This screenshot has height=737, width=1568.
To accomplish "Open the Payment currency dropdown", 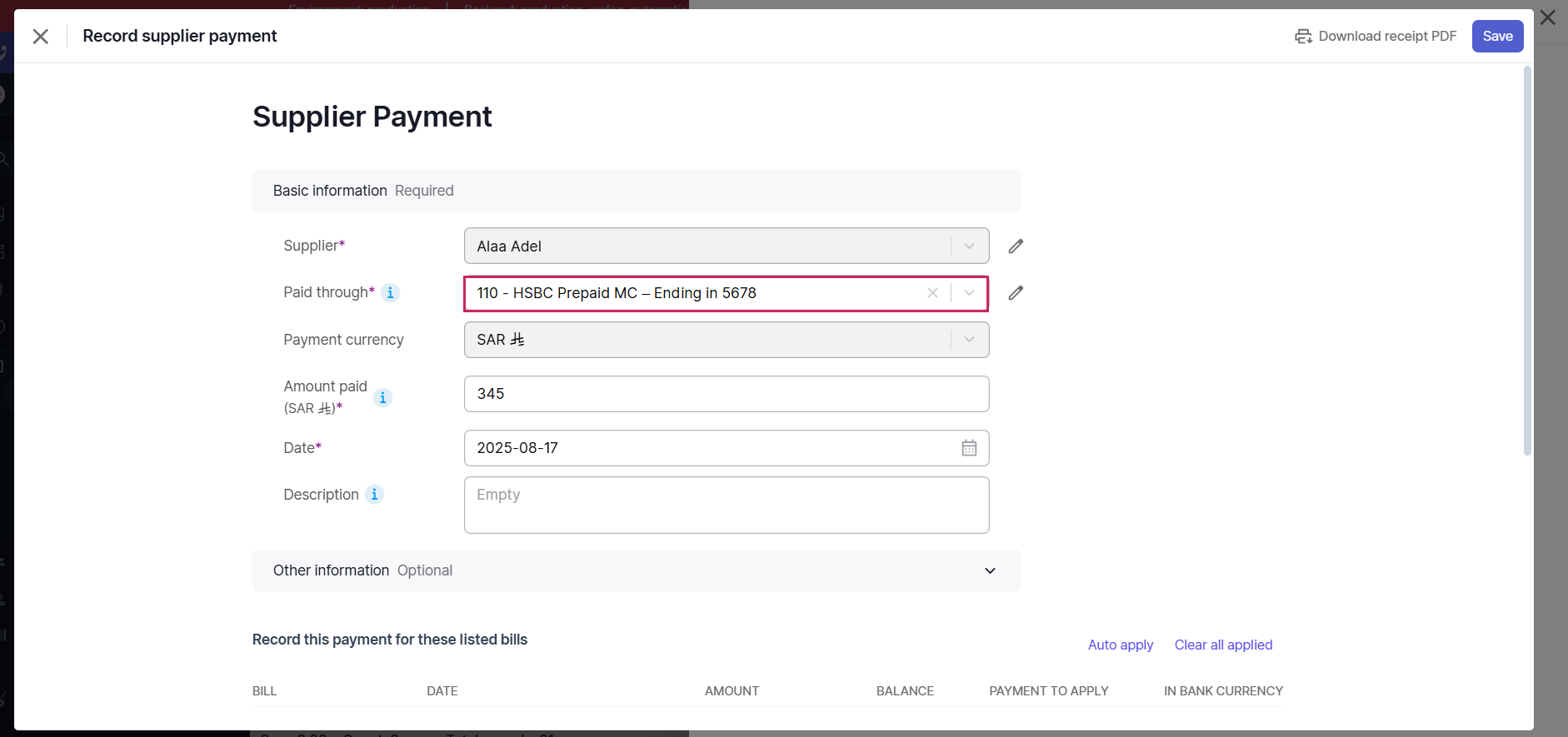I will click(969, 340).
